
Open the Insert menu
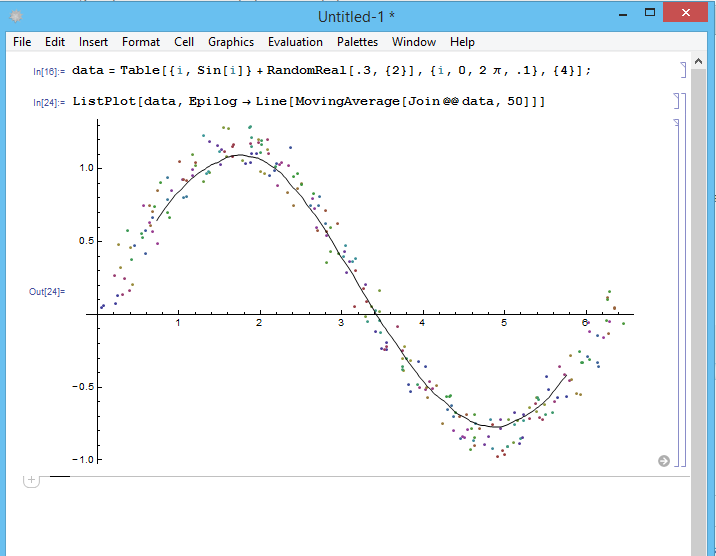point(93,42)
